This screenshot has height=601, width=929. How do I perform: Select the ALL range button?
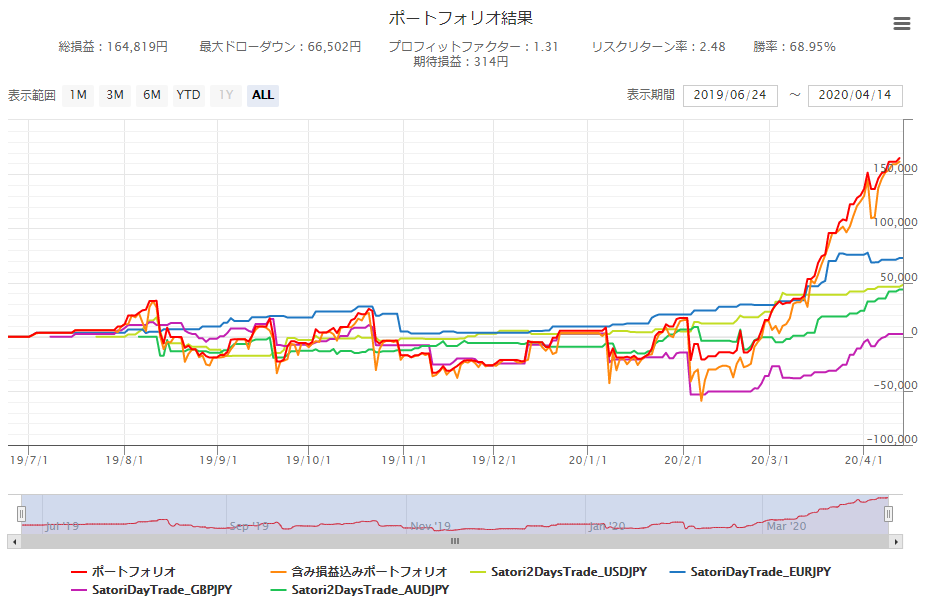tap(262, 95)
